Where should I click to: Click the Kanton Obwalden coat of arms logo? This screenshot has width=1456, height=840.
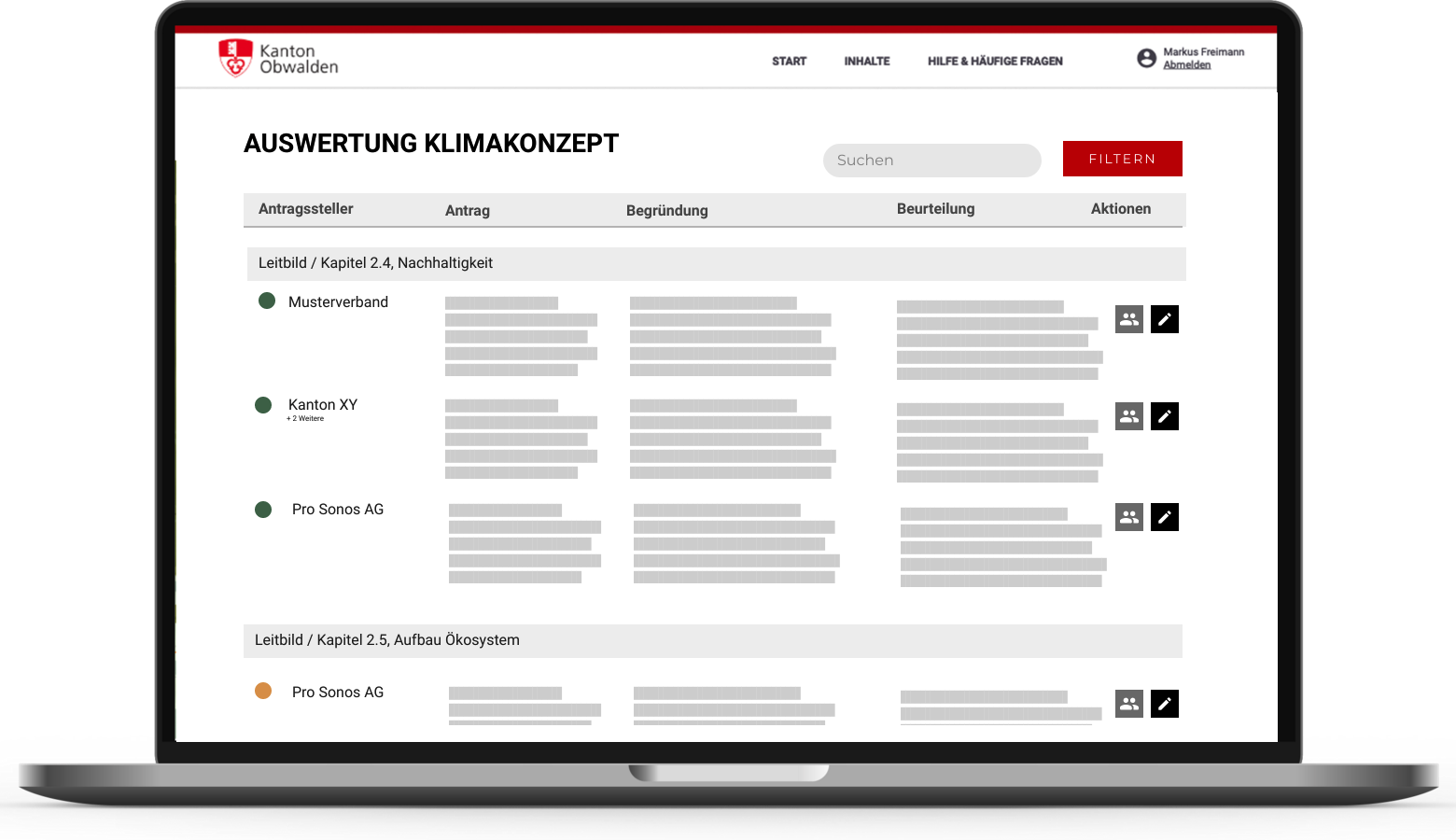[234, 58]
